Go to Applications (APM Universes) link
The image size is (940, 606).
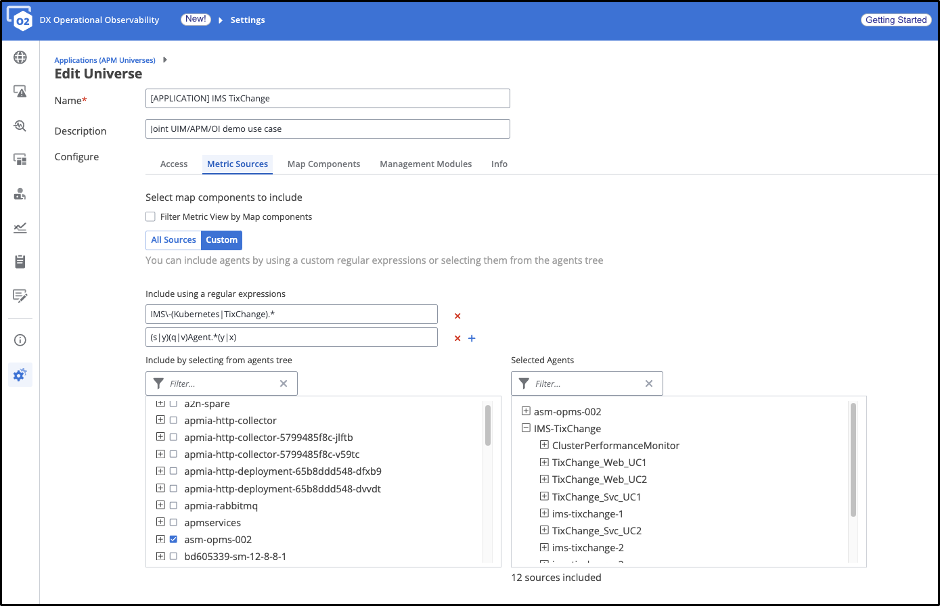(105, 61)
